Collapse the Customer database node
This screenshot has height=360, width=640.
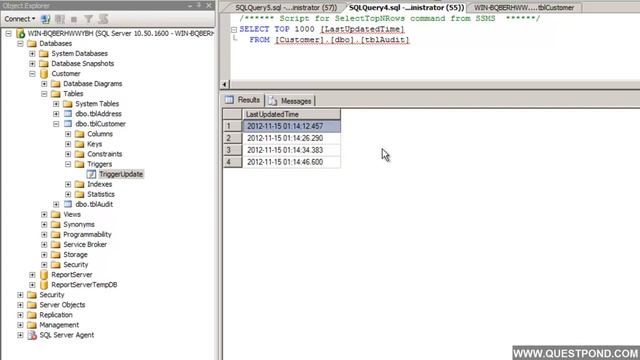32,74
